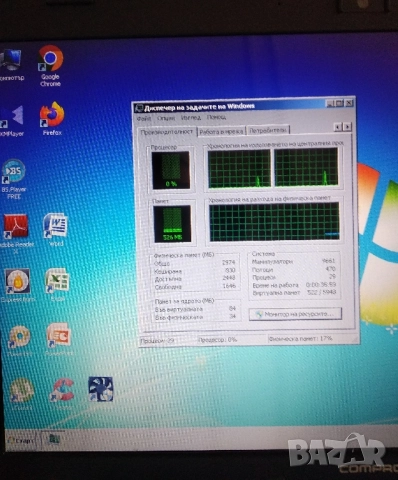This screenshot has width=398, height=480.
Task: Launch the uTorrent desktop shortcut
Action: 21,394
